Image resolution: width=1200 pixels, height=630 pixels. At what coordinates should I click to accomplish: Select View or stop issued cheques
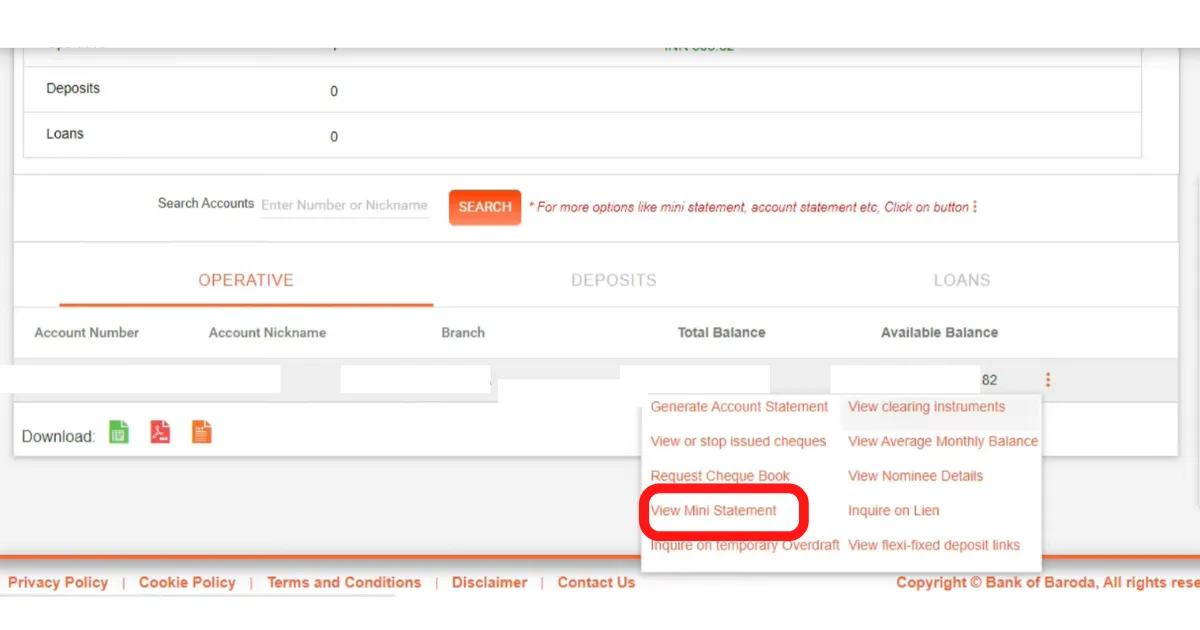tap(738, 441)
